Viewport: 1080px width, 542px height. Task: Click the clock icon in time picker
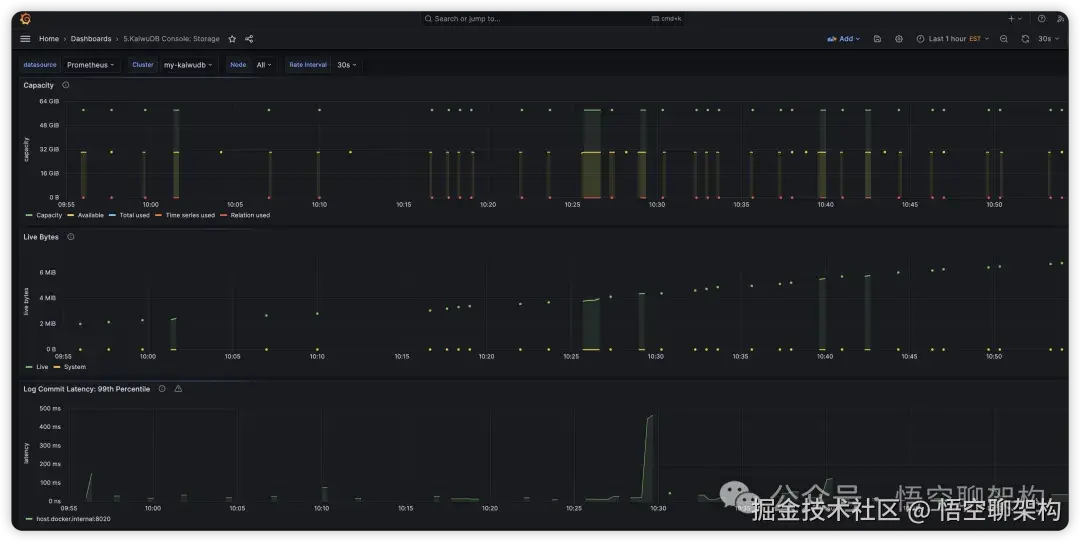coord(920,39)
